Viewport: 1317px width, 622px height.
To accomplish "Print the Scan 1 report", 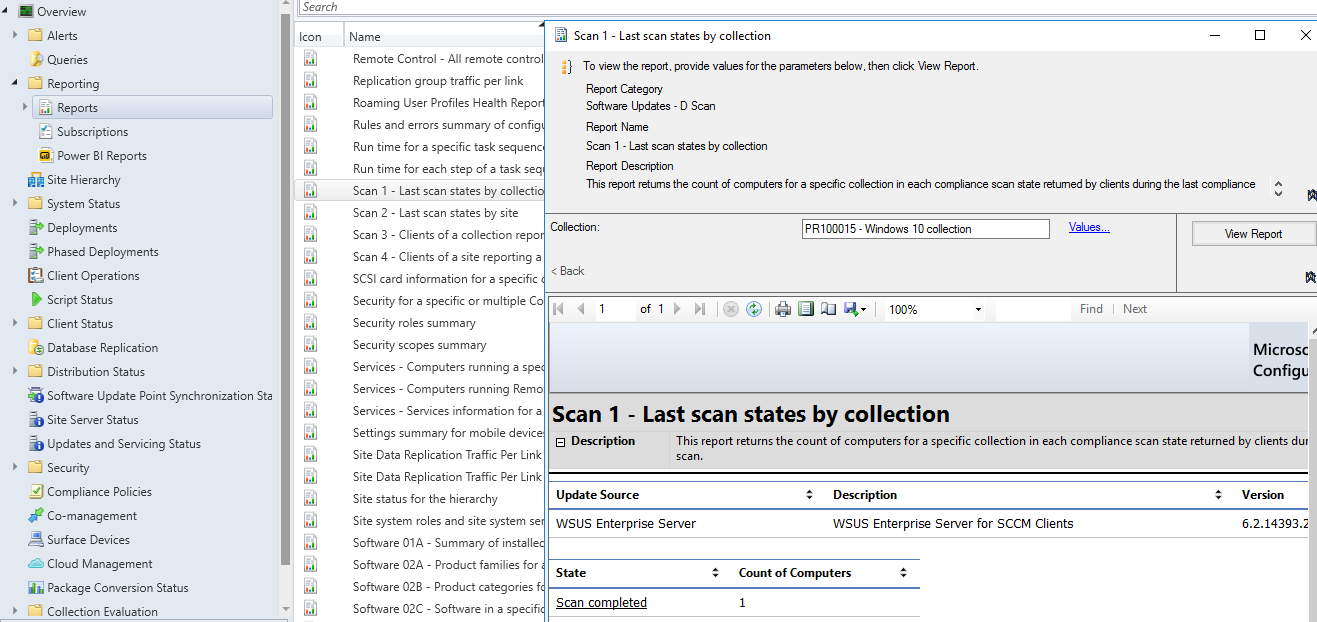I will point(781,309).
